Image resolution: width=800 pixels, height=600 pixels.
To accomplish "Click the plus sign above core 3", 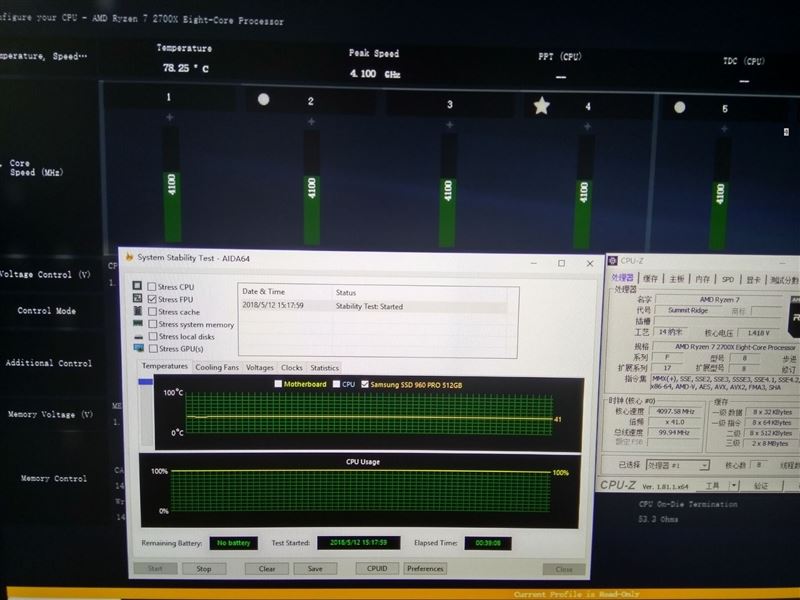I will click(x=449, y=124).
